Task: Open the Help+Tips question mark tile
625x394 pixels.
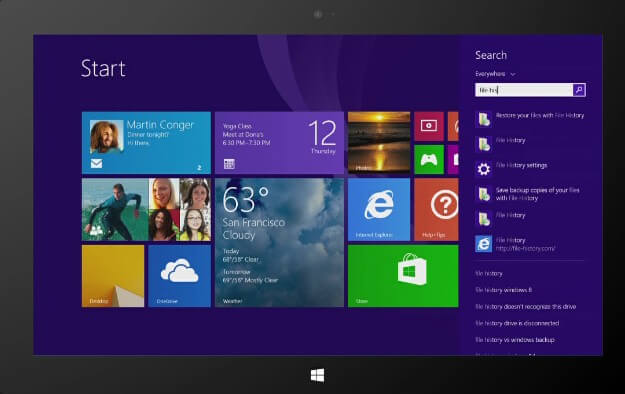Action: [436, 209]
